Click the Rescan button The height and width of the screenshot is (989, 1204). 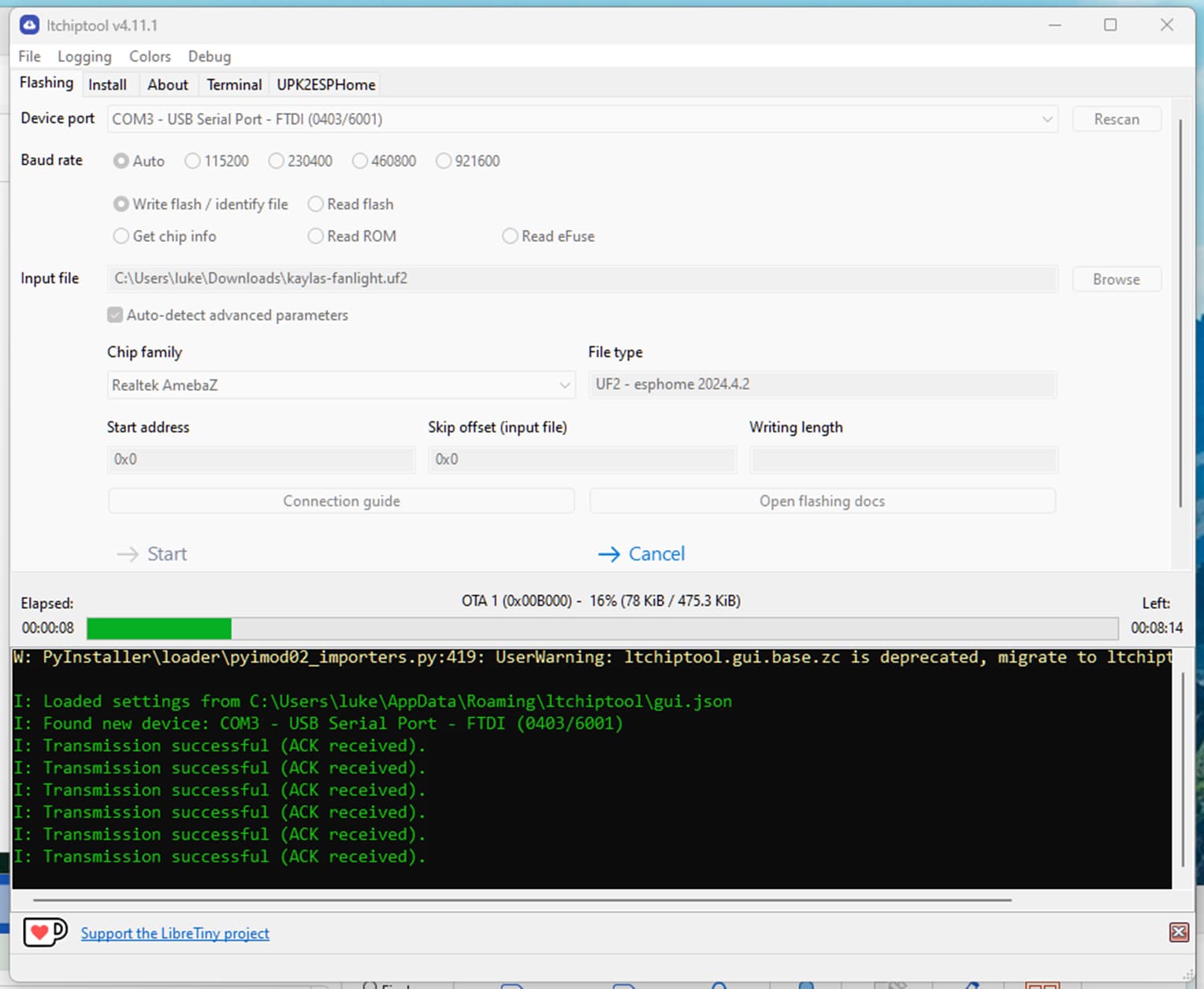[x=1117, y=119]
